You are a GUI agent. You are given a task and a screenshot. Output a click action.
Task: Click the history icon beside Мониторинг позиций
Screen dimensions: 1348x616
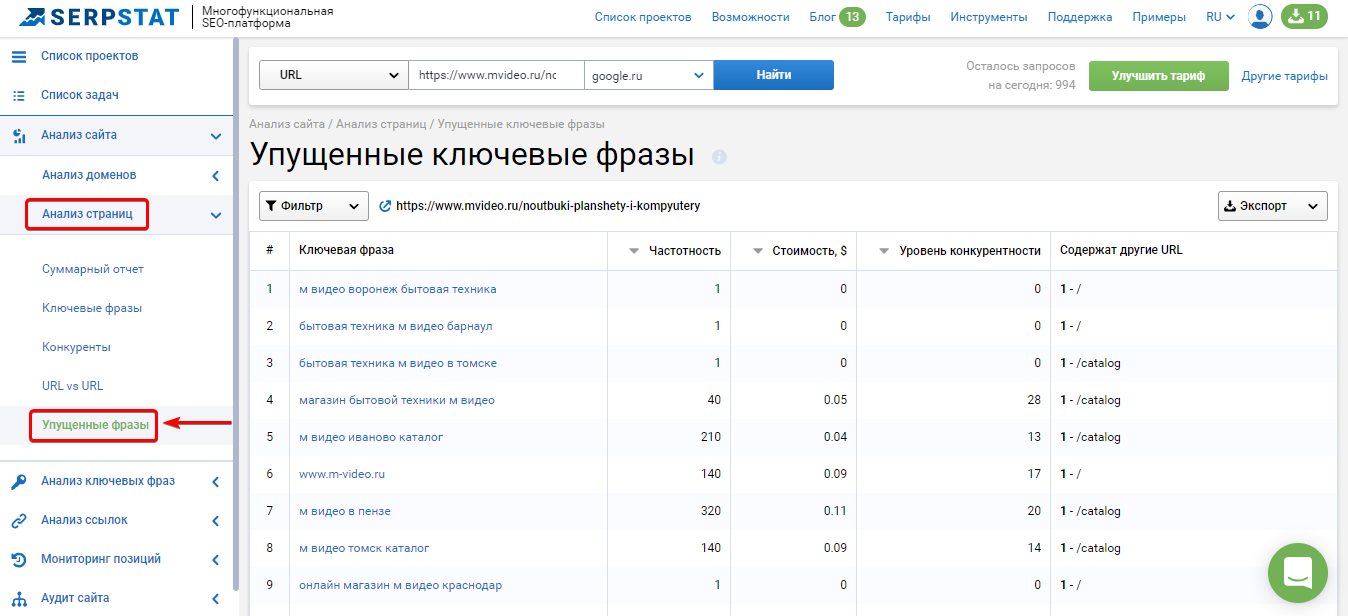pos(18,560)
